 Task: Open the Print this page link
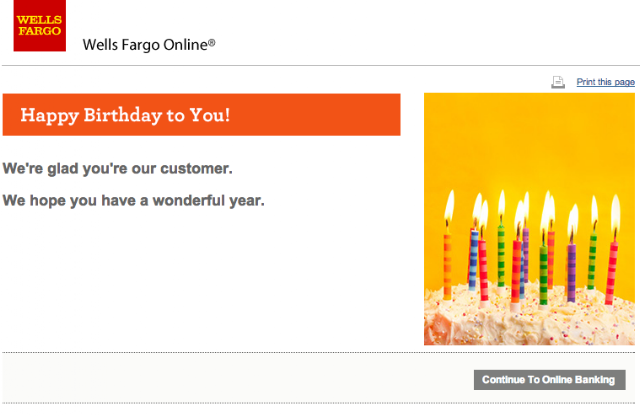[x=605, y=82]
